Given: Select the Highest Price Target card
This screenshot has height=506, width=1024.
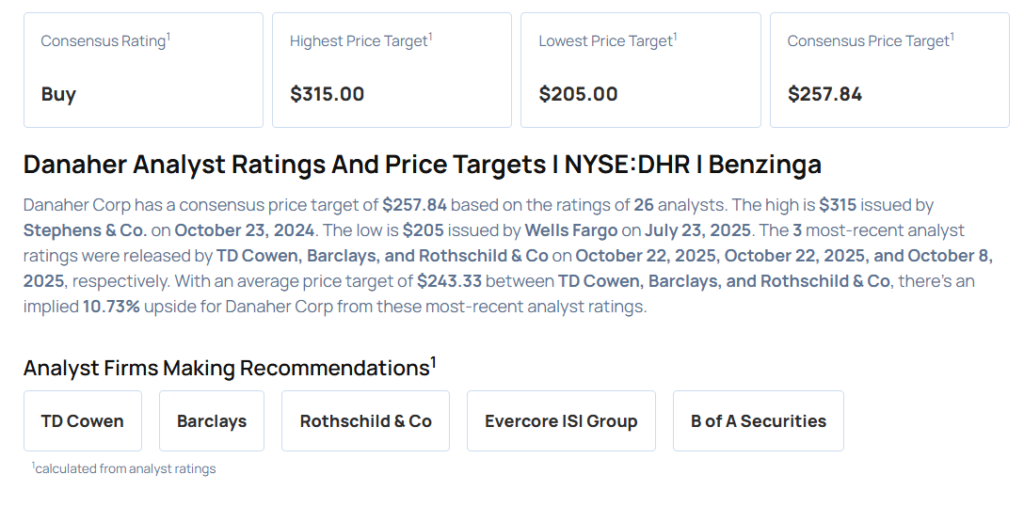Looking at the screenshot, I should (391, 70).
